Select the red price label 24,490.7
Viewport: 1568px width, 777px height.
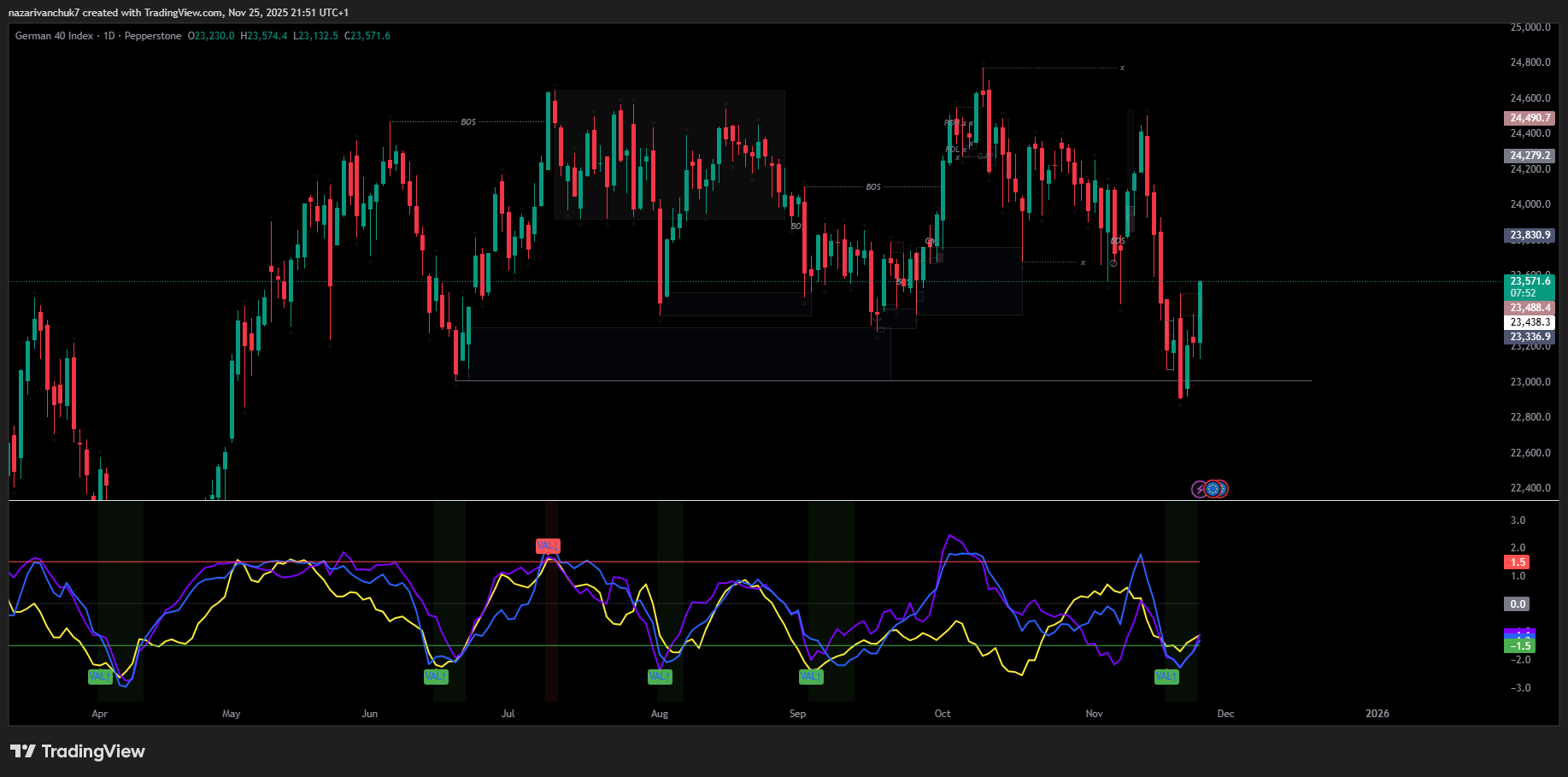(x=1529, y=118)
